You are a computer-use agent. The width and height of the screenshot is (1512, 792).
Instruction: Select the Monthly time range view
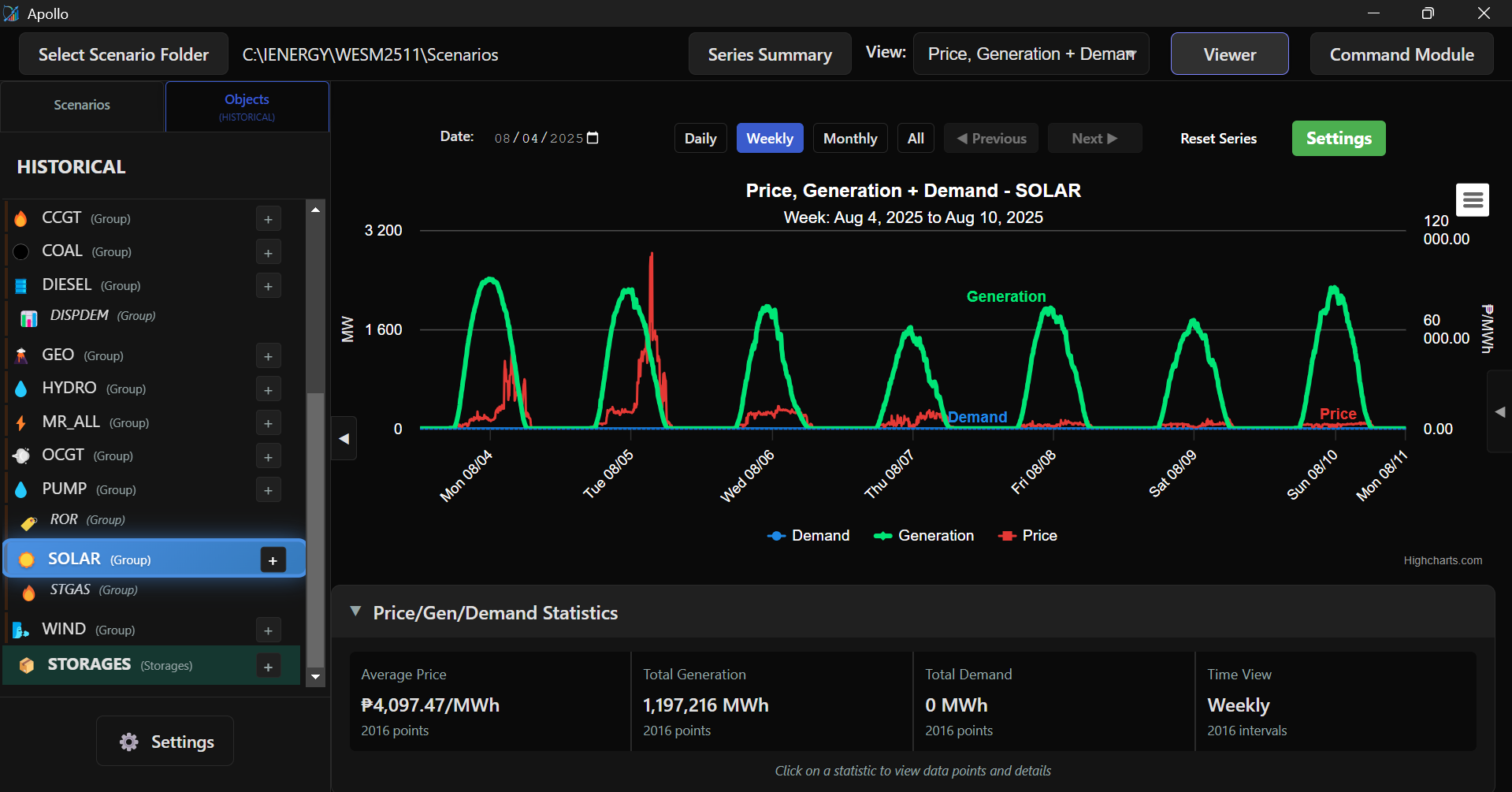tap(849, 139)
